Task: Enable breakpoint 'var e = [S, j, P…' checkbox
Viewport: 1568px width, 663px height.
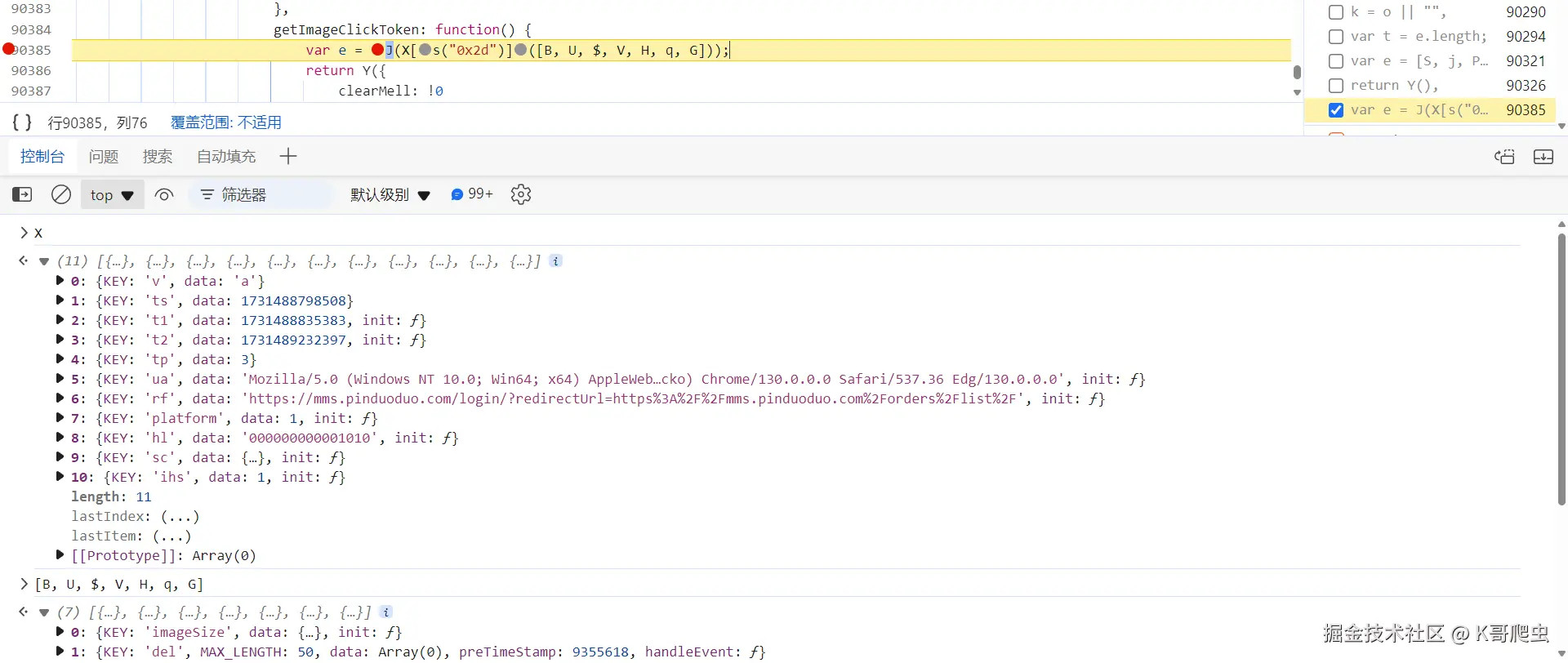Action: point(1336,61)
